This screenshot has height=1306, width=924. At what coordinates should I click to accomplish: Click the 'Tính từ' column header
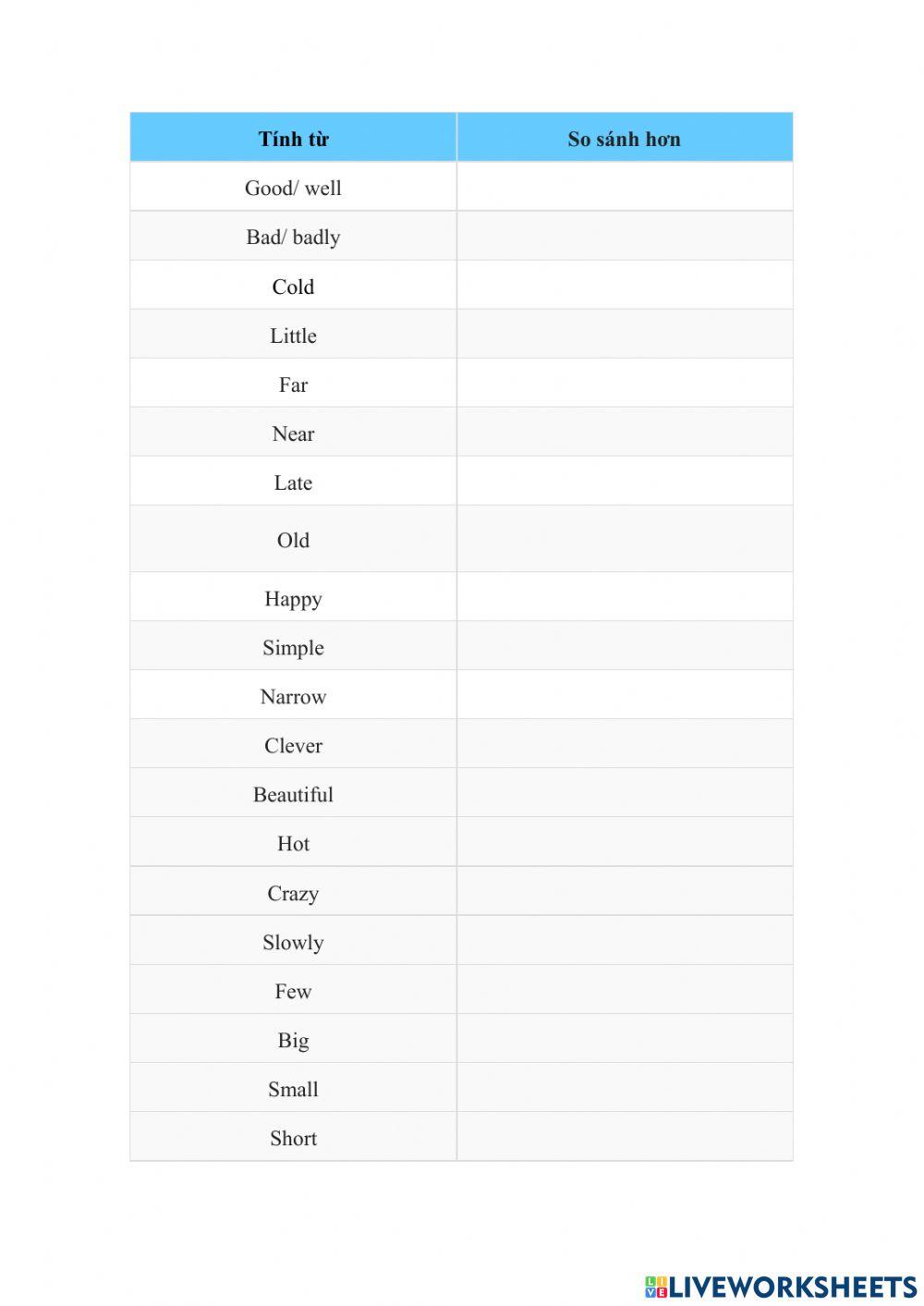293,139
